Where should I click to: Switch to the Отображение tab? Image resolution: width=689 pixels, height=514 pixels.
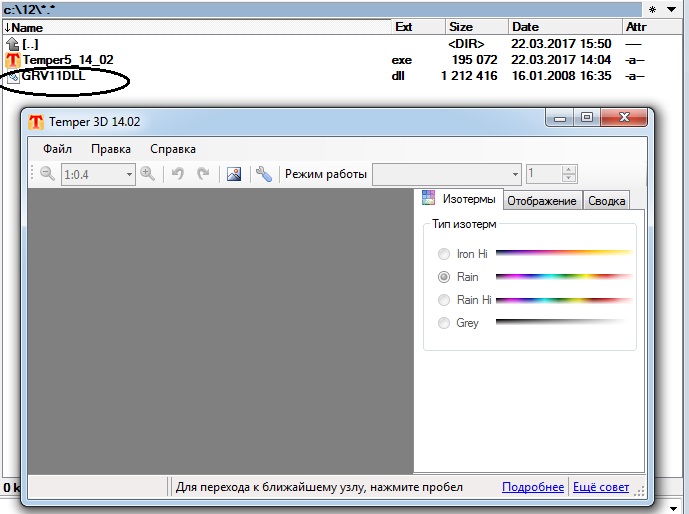click(542, 201)
